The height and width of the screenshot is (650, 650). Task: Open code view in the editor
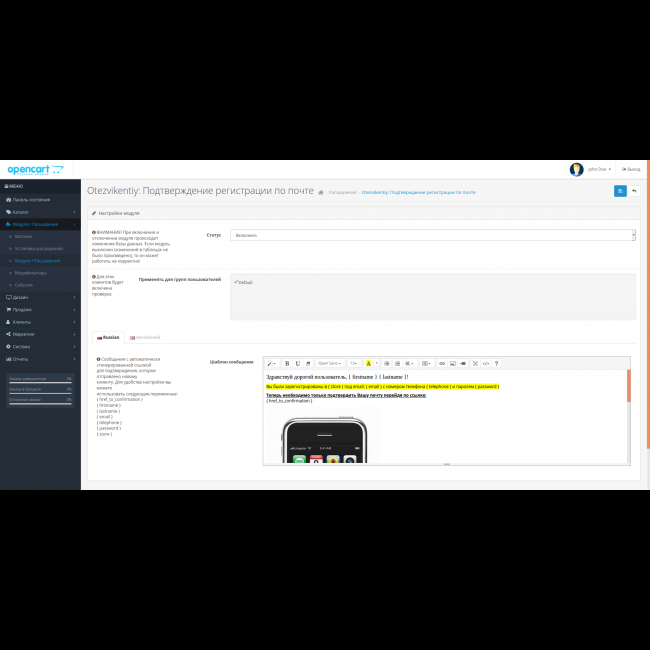point(486,363)
